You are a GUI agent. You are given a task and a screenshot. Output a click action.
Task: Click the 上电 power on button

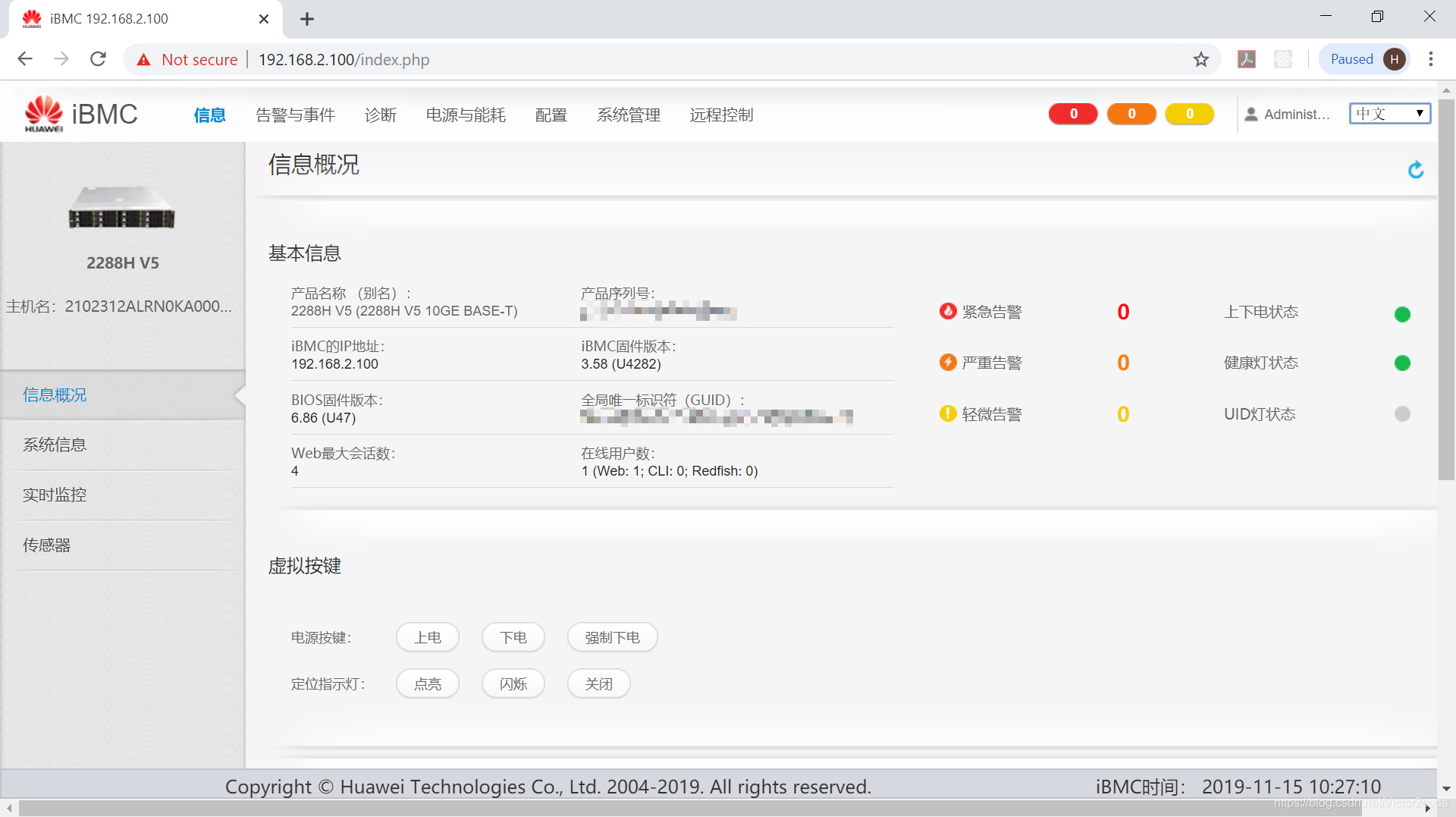tap(428, 637)
